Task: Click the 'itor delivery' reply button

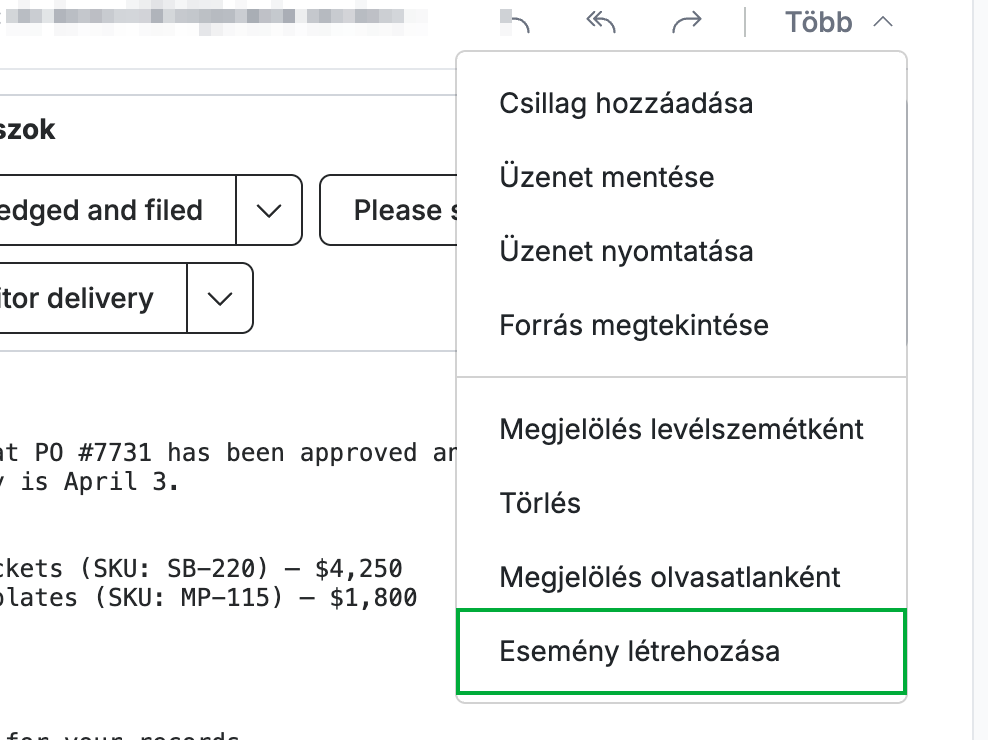Action: [x=93, y=298]
